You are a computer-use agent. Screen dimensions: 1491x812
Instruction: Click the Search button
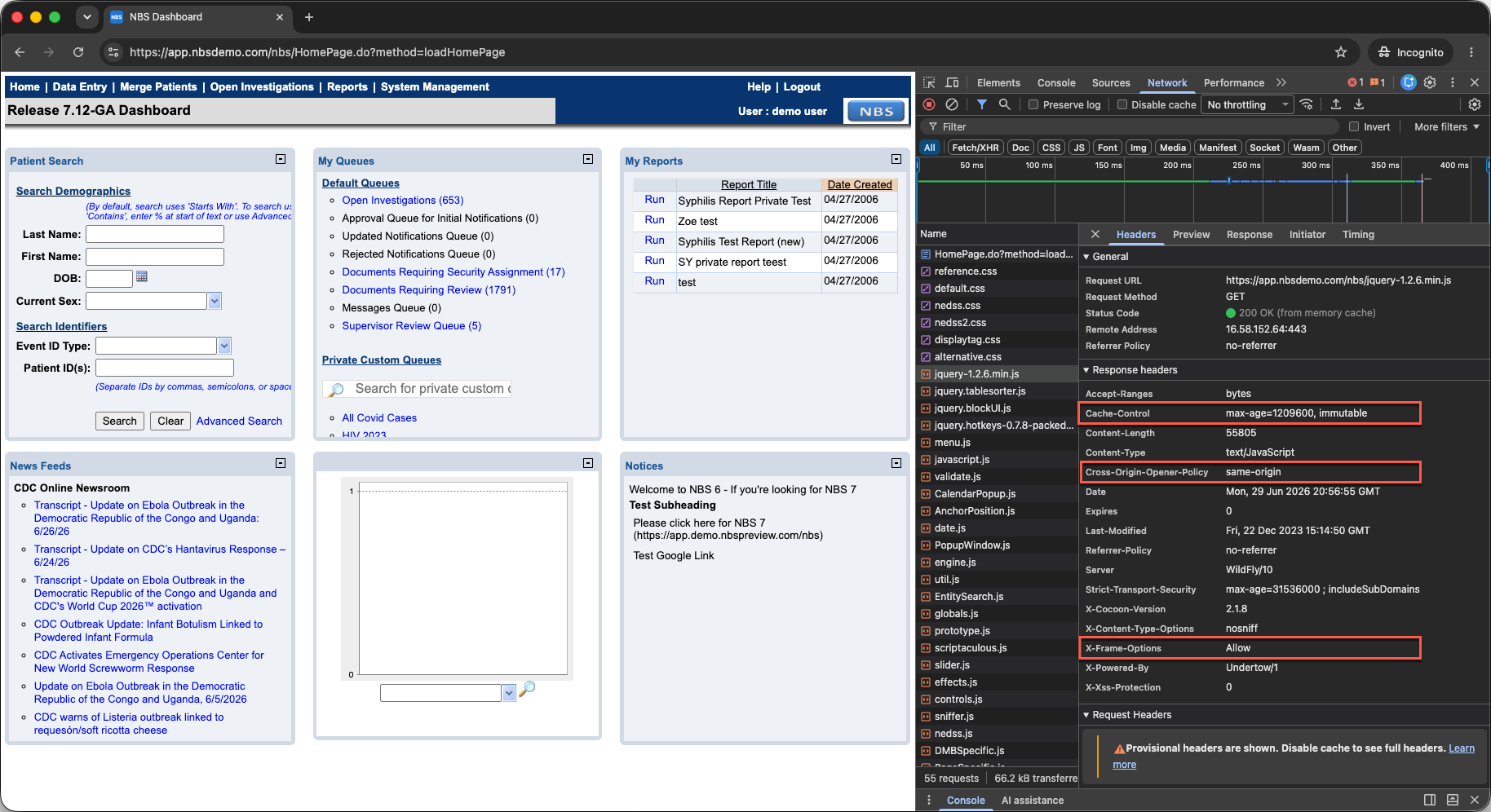pyautogui.click(x=120, y=421)
